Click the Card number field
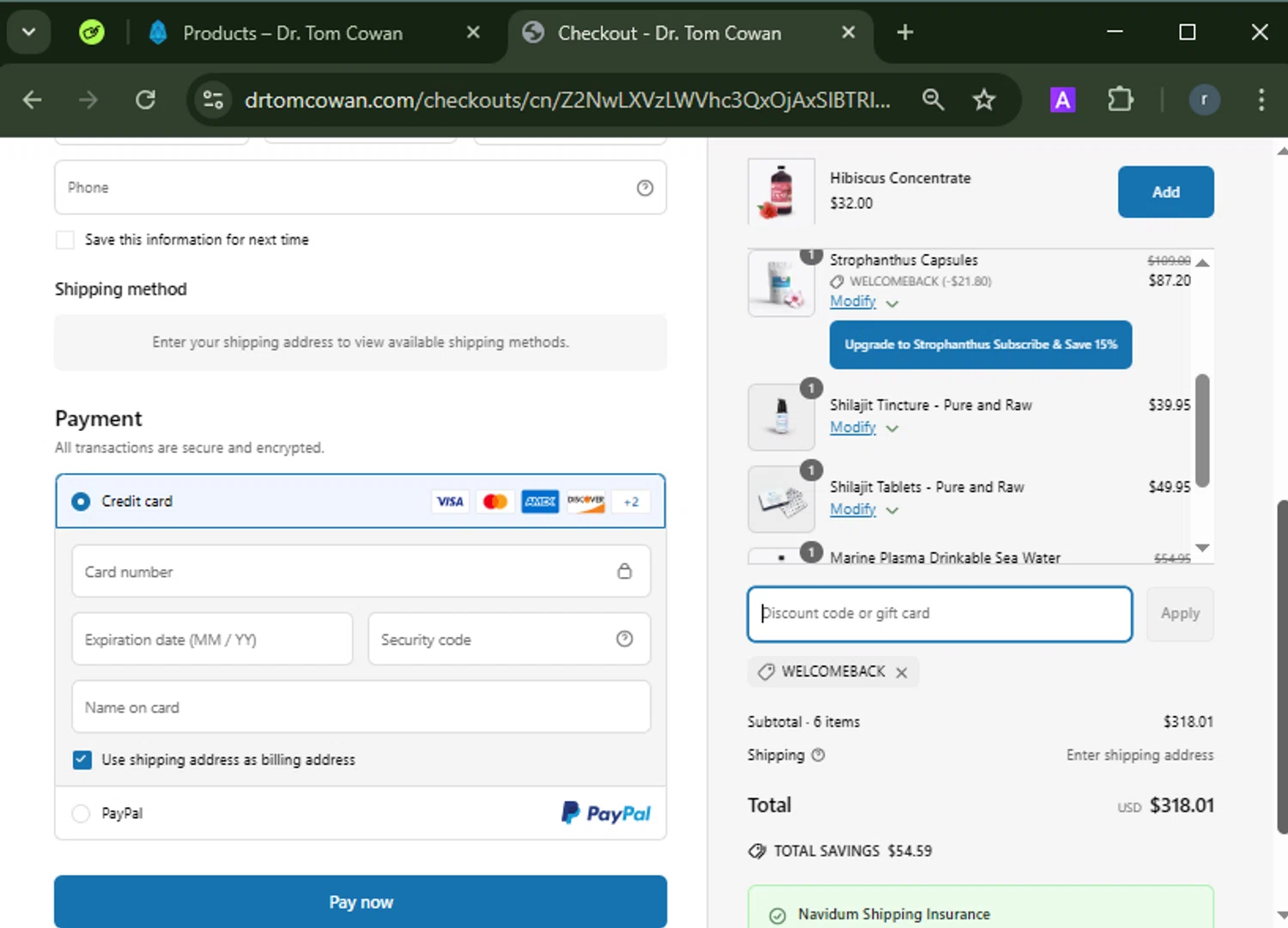 pyautogui.click(x=361, y=572)
